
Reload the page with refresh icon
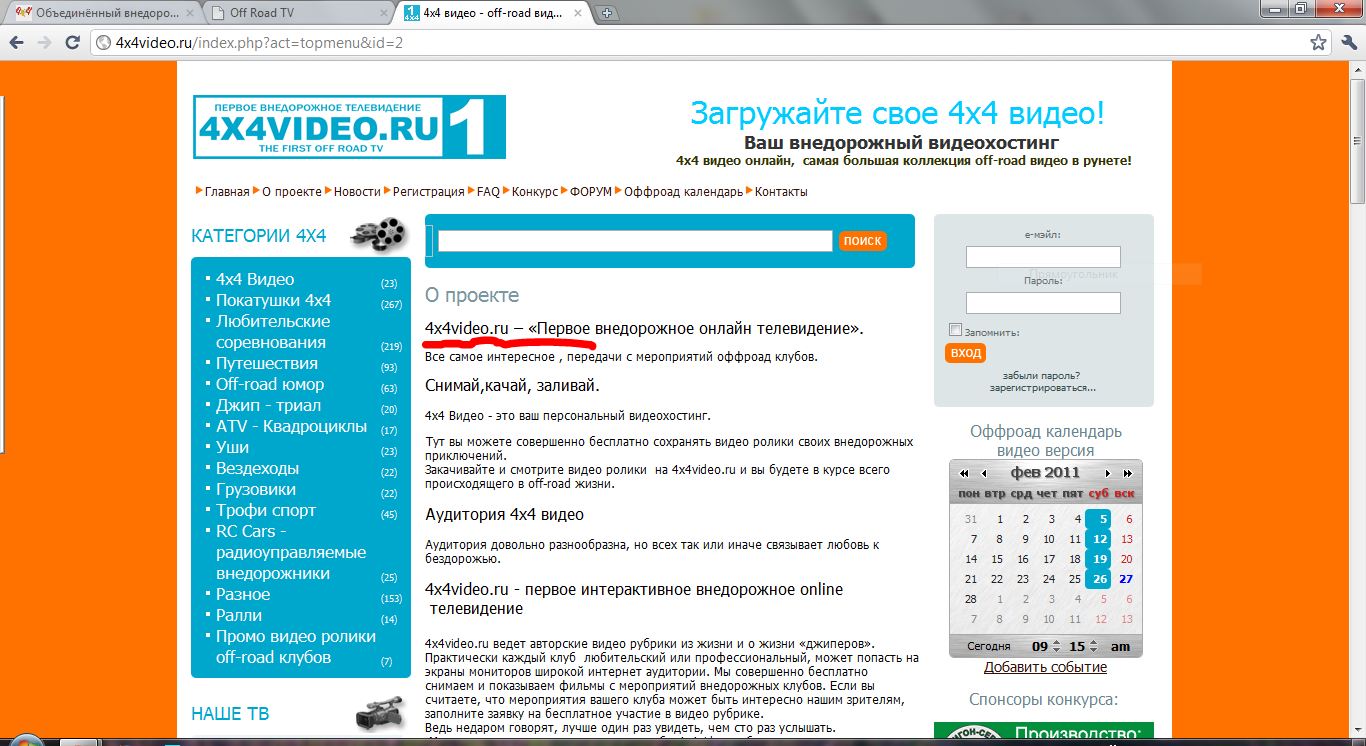[x=72, y=43]
